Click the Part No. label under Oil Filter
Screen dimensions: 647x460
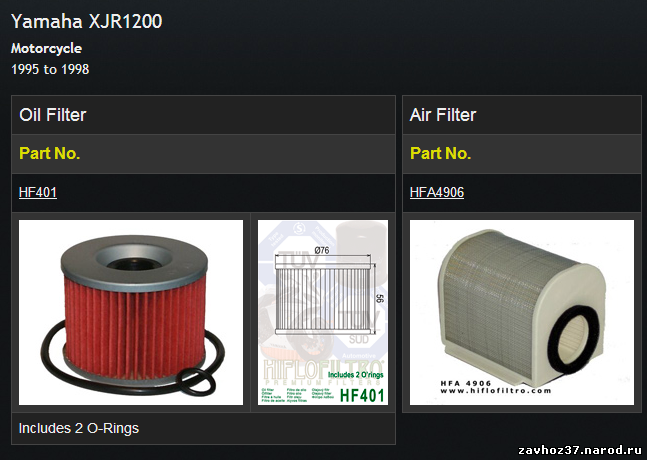pyautogui.click(x=50, y=153)
